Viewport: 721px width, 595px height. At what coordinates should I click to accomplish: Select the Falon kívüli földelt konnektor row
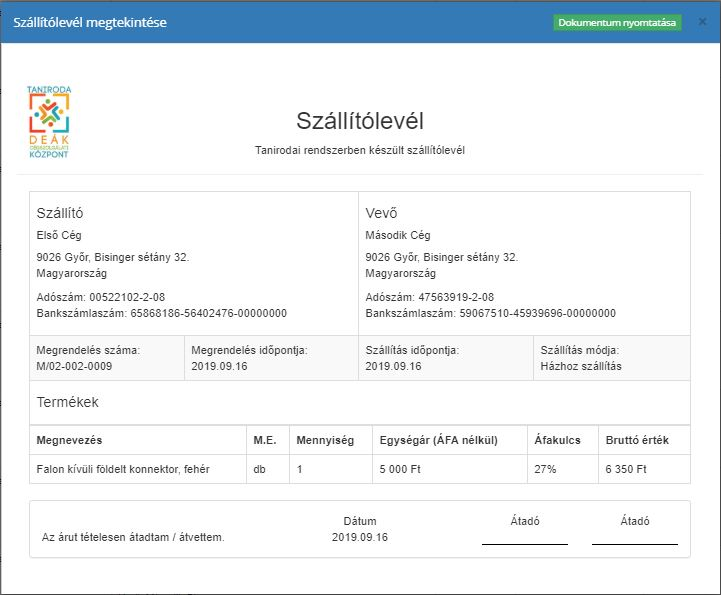(x=123, y=469)
